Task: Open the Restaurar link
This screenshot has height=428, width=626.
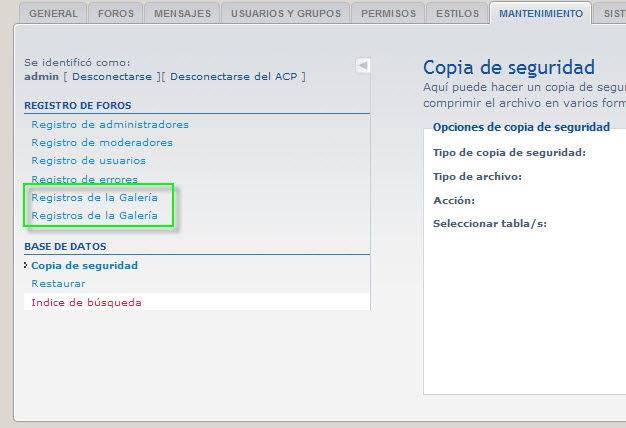Action: (x=58, y=283)
